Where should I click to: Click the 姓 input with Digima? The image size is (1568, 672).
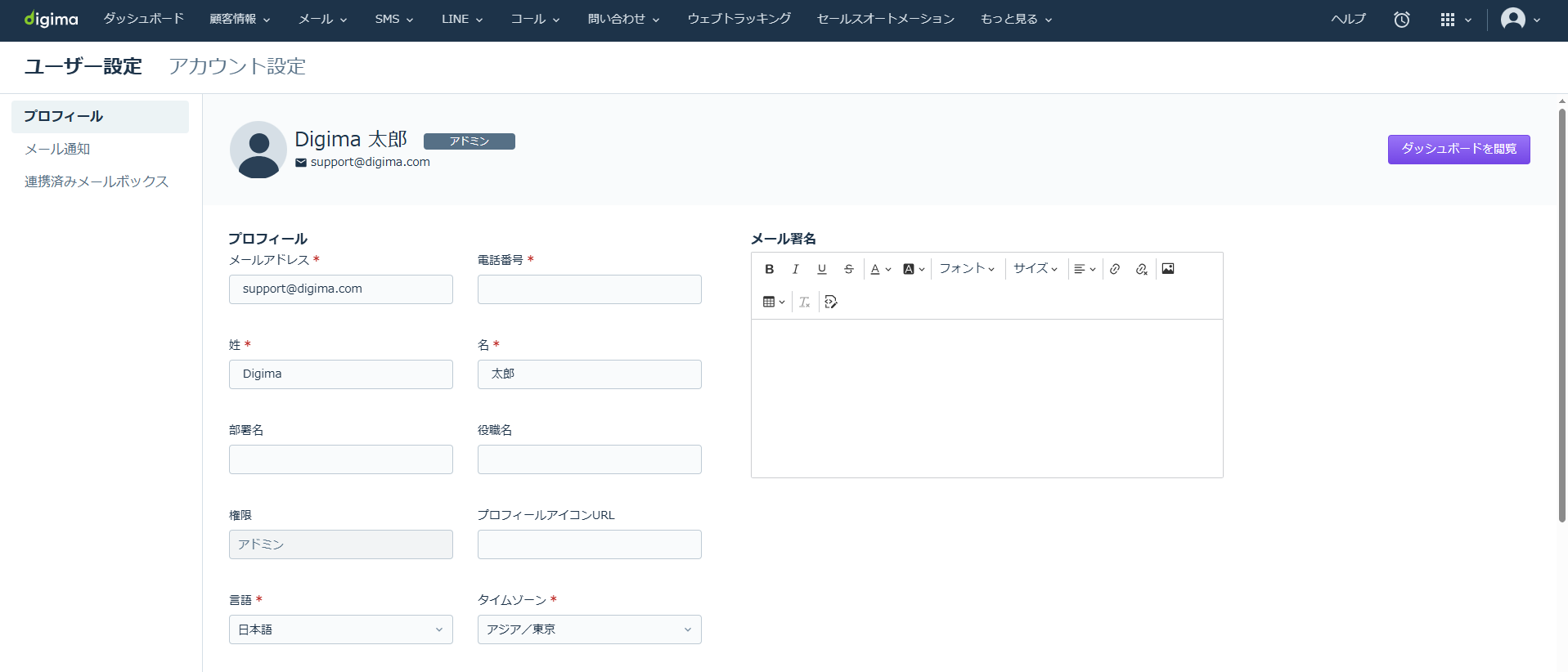(341, 374)
